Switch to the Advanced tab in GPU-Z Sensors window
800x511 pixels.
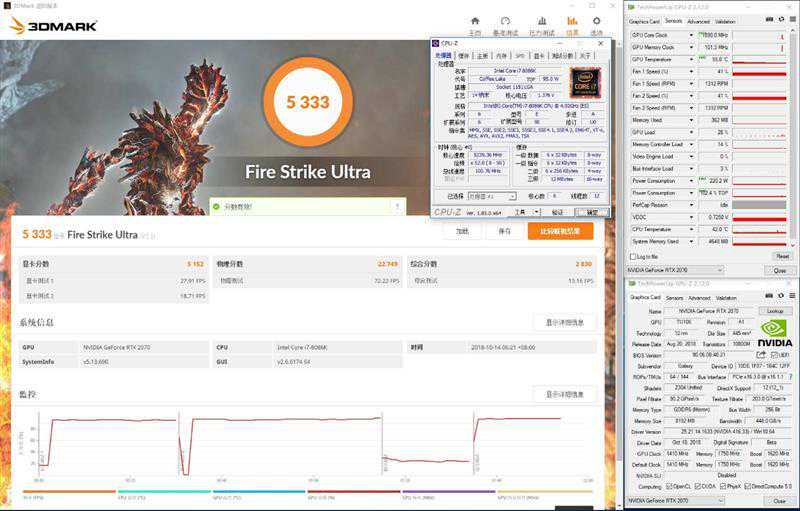click(x=697, y=21)
